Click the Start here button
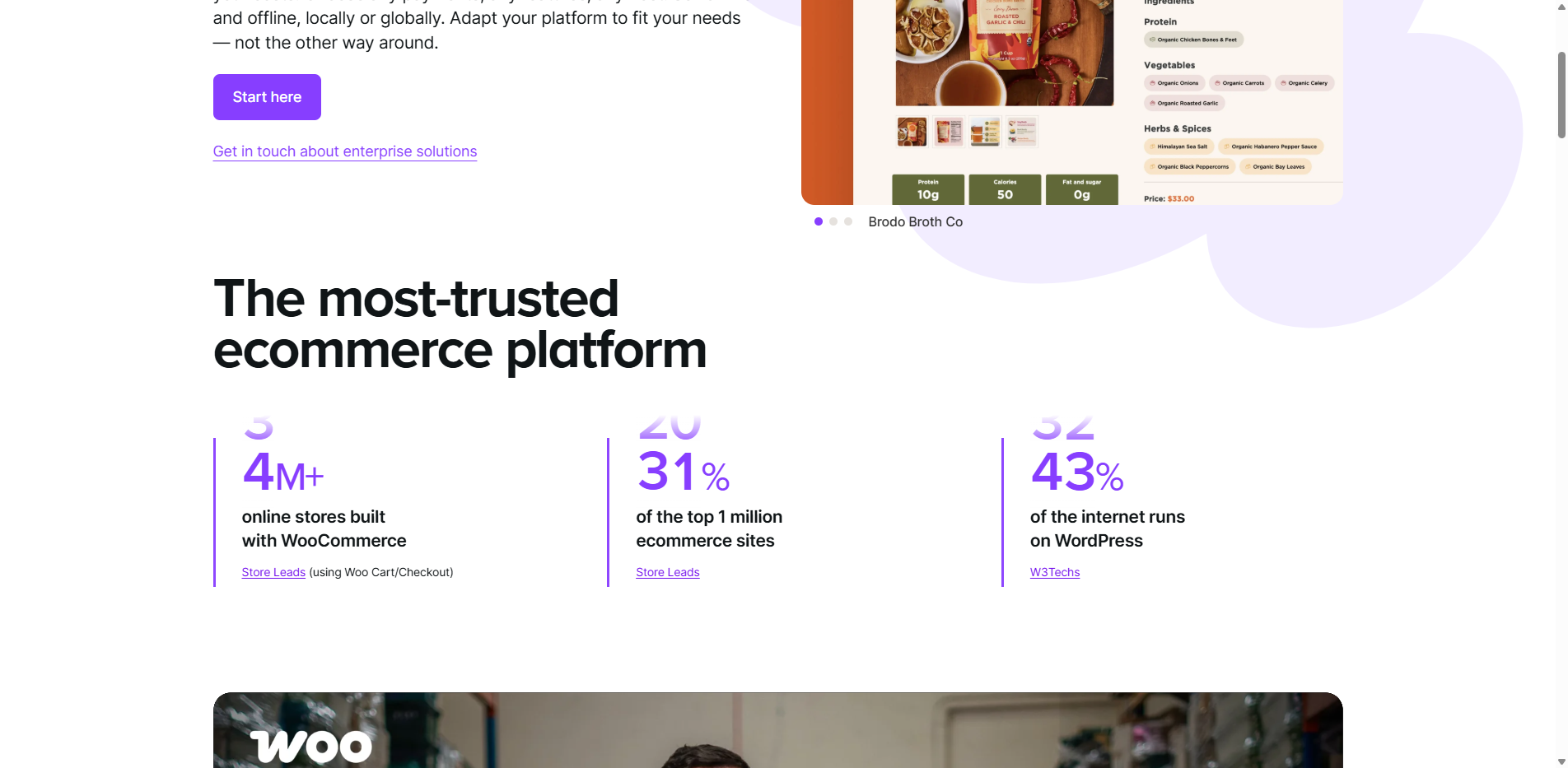Screen dimensions: 1568x768 tap(267, 96)
